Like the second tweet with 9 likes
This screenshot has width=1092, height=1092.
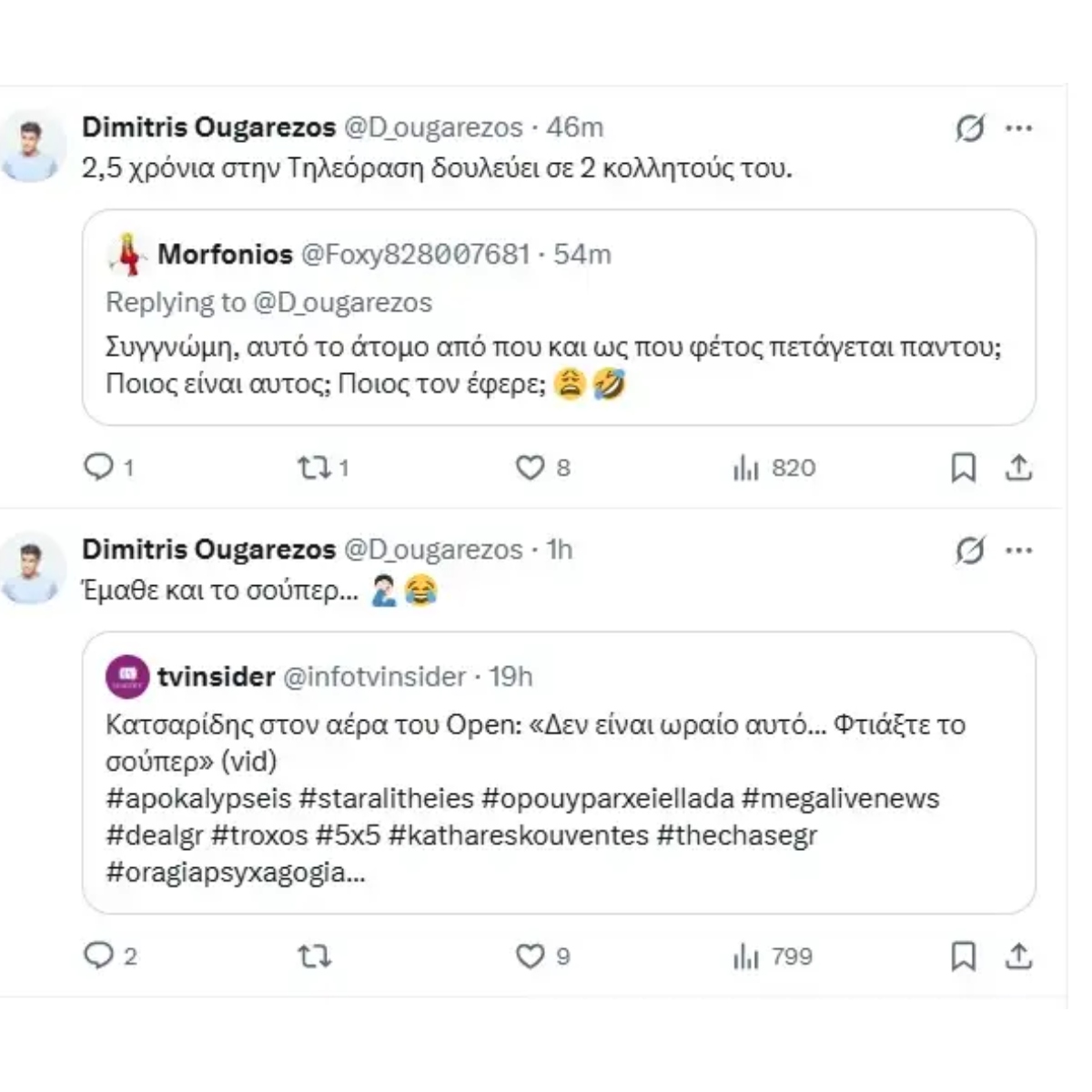tap(532, 955)
